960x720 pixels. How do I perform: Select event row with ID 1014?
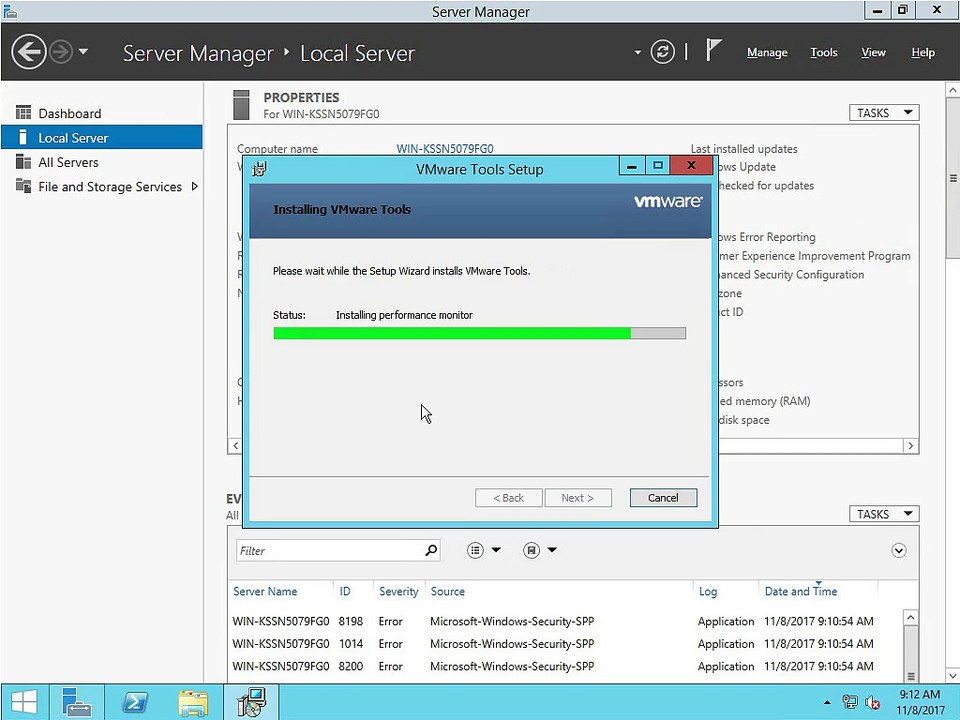566,644
